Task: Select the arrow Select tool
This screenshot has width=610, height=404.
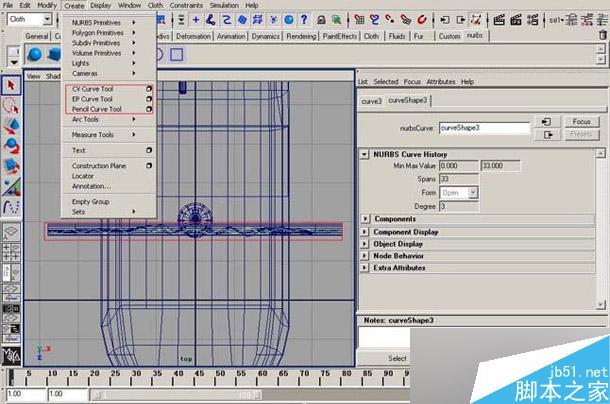Action: coord(11,85)
